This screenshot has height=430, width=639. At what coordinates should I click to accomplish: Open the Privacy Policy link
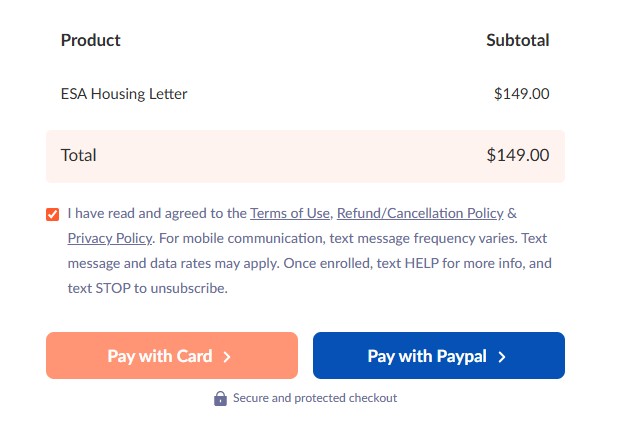pyautogui.click(x=110, y=238)
